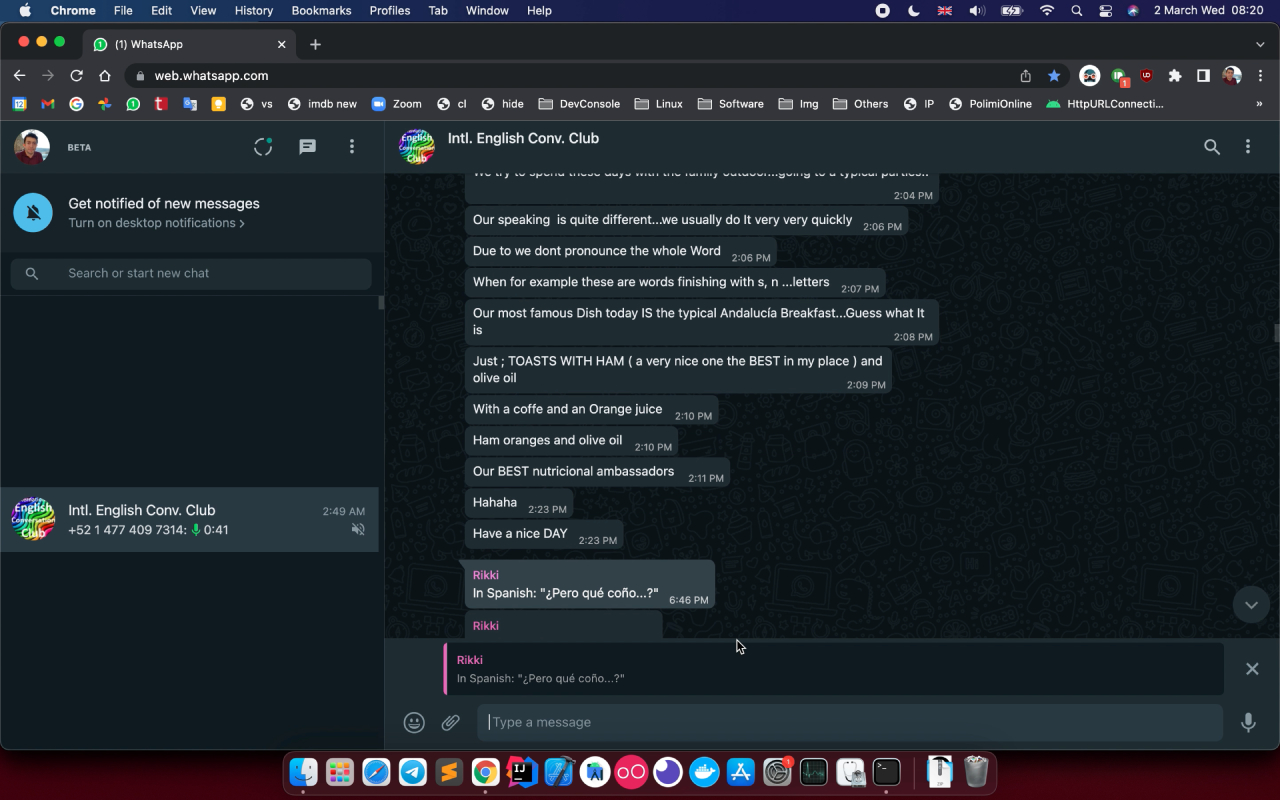Open the Google Calendar bookmark icon

coord(19,104)
